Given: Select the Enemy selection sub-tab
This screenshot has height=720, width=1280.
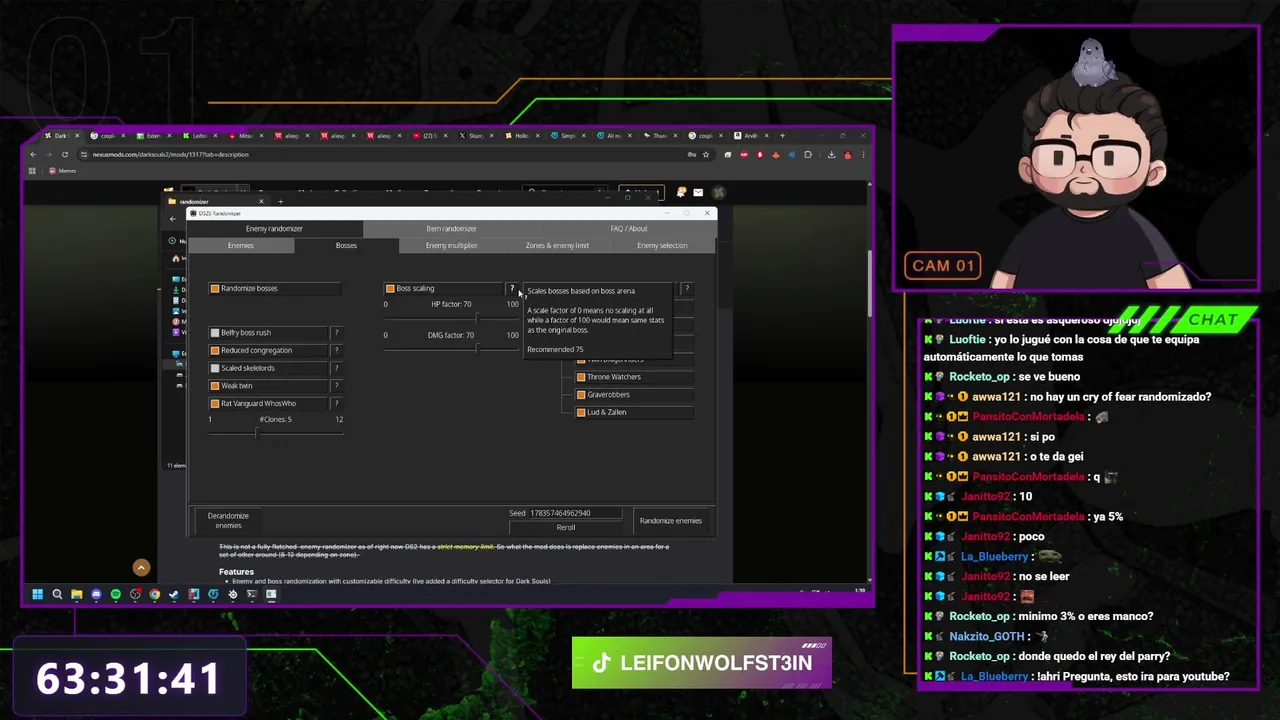Looking at the screenshot, I should [662, 245].
